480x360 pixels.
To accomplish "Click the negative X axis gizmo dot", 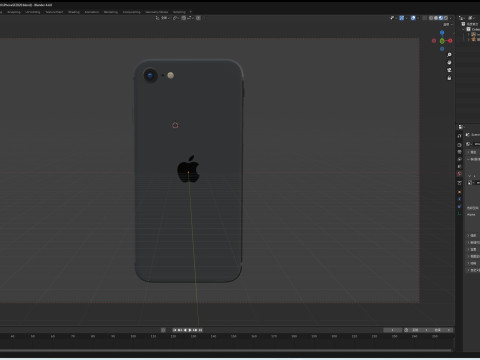I will pyautogui.click(x=434, y=41).
